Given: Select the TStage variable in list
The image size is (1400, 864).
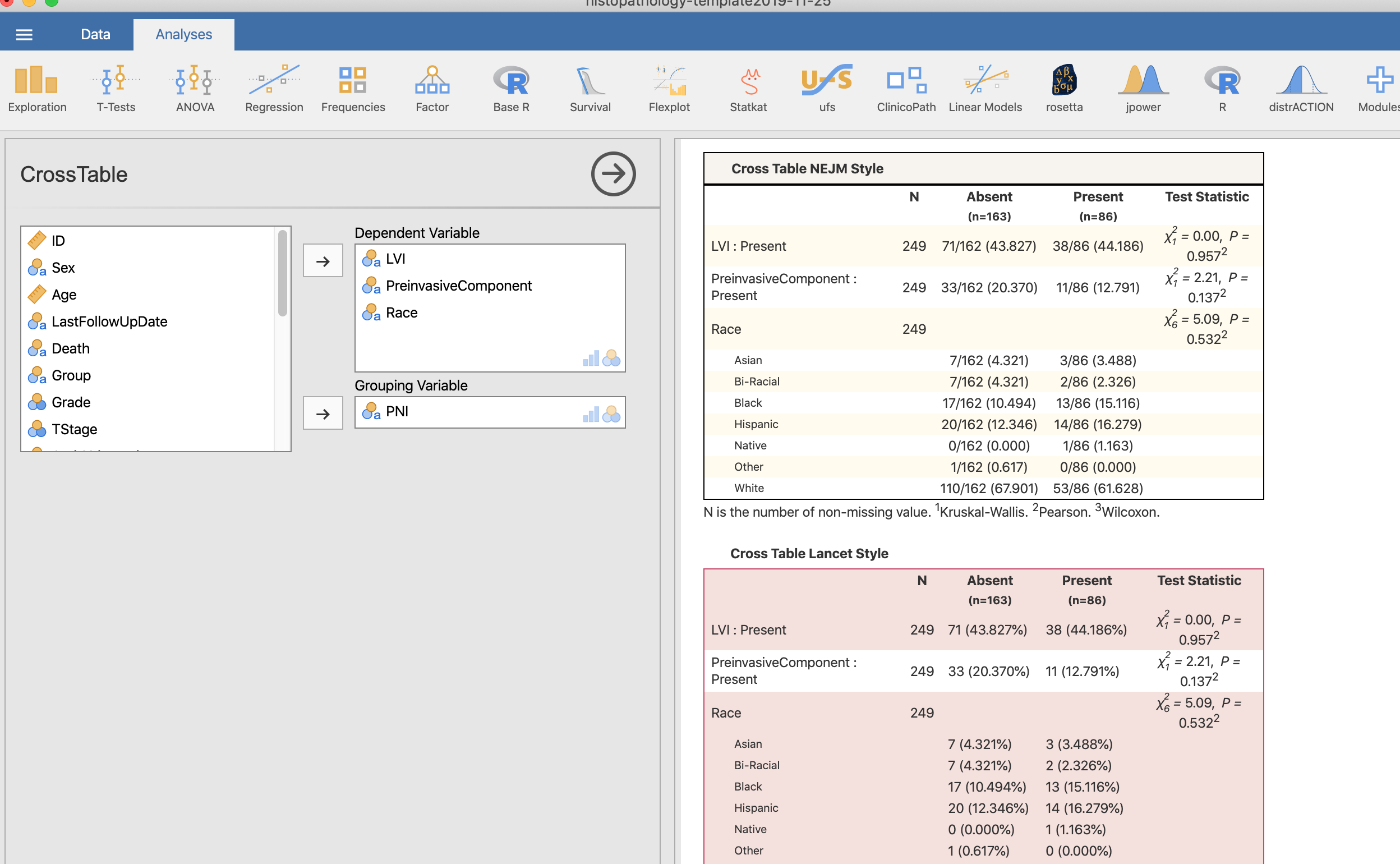Looking at the screenshot, I should [x=74, y=429].
